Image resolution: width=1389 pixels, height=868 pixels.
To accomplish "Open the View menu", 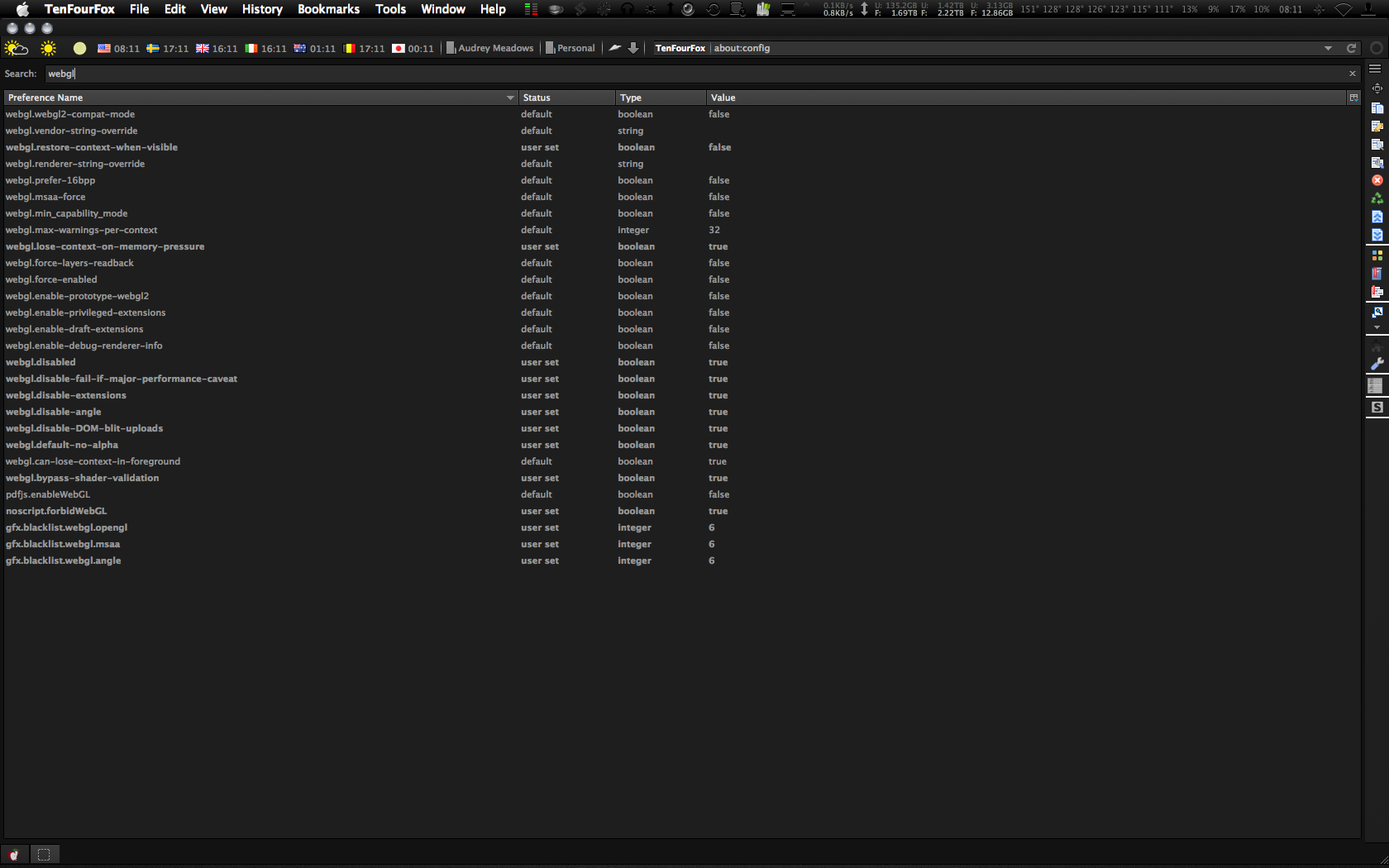I will pos(214,9).
